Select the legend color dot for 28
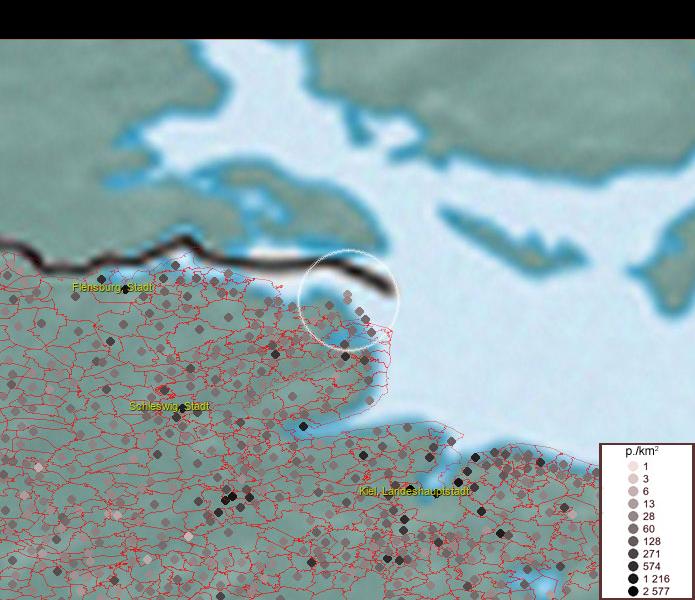Image resolution: width=695 pixels, height=600 pixels. pos(633,516)
